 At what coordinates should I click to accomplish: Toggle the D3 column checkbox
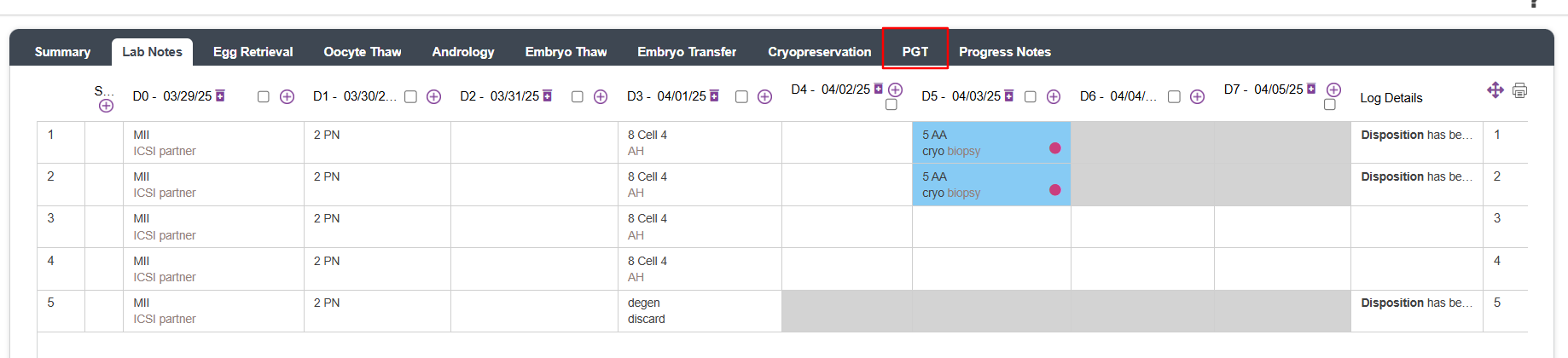pos(741,97)
